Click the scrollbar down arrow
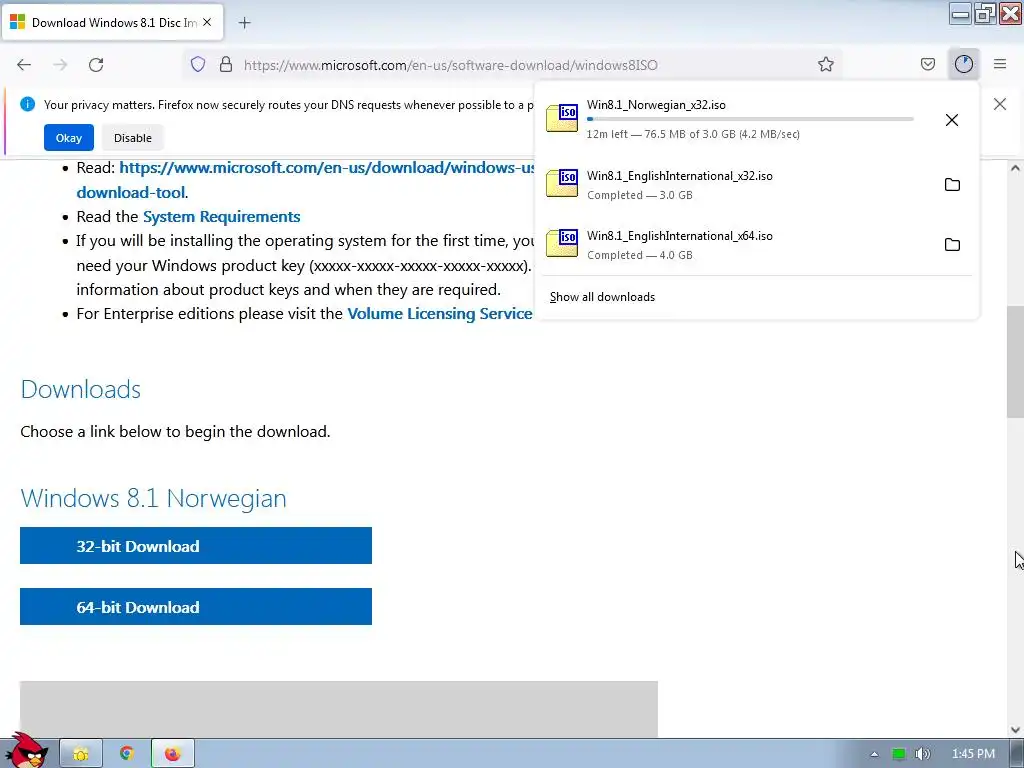The image size is (1024, 768). 1015,730
